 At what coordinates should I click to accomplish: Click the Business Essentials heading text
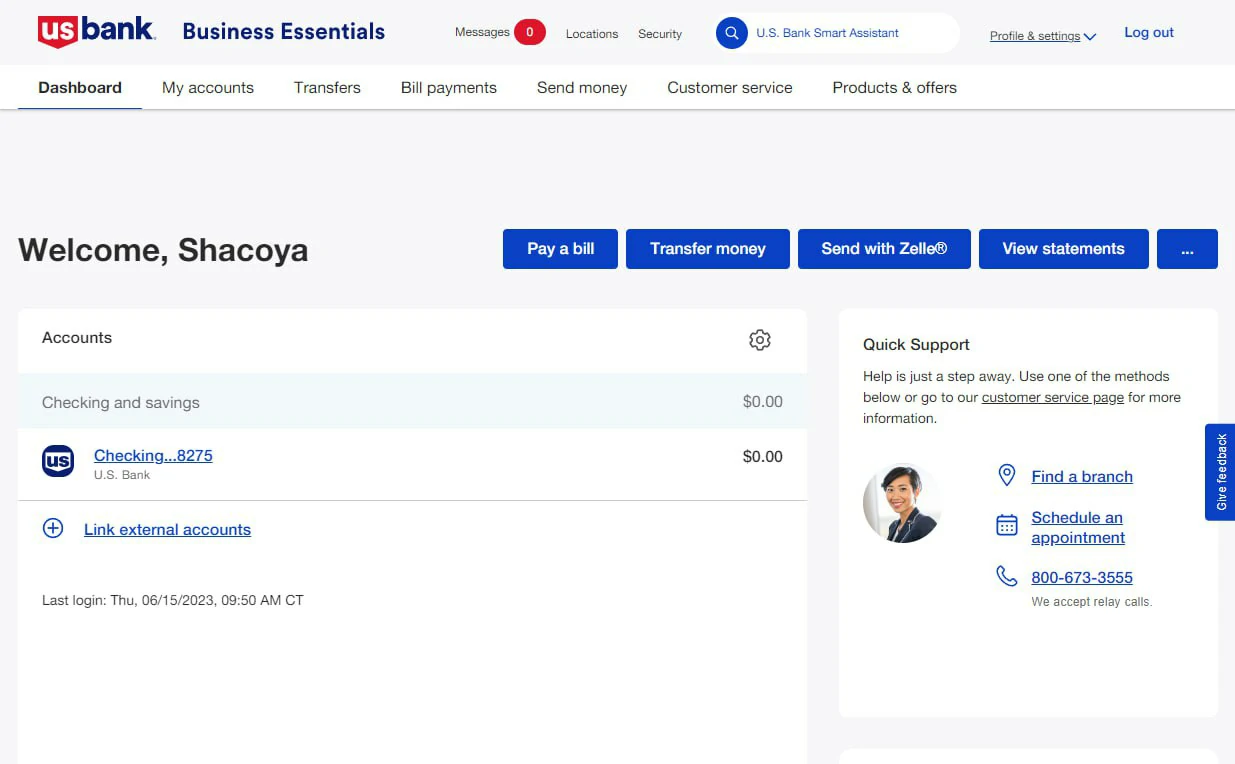284,32
